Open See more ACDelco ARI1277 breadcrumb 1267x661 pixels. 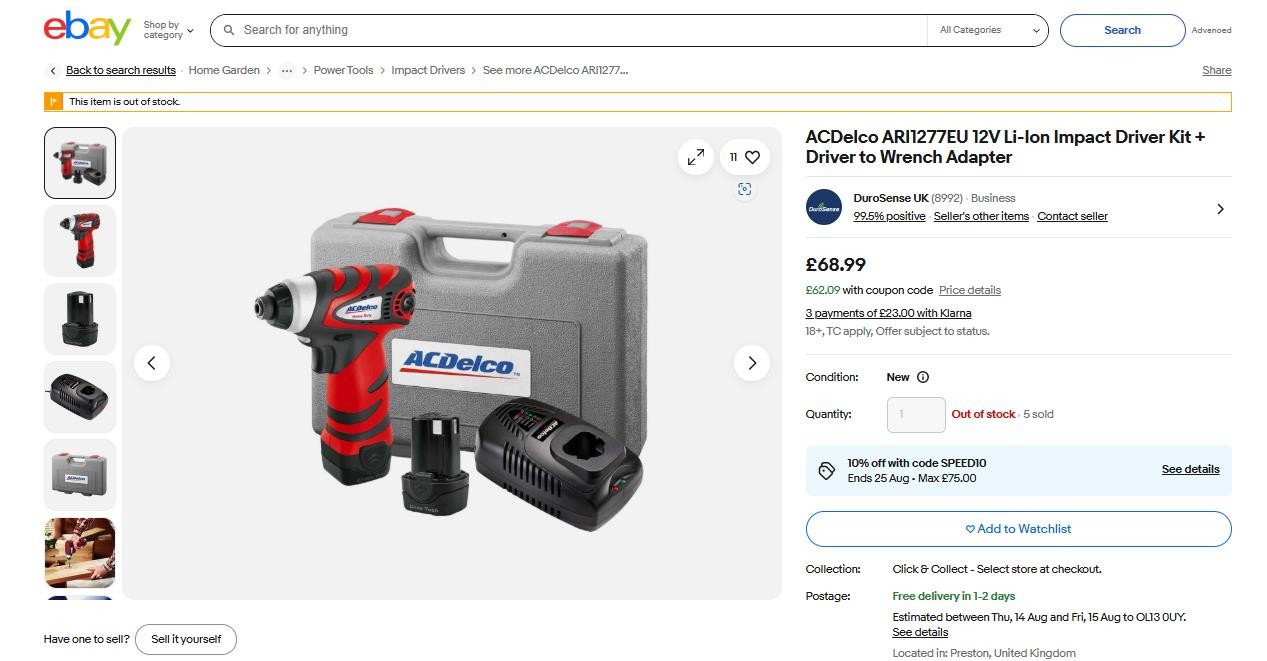coord(555,70)
